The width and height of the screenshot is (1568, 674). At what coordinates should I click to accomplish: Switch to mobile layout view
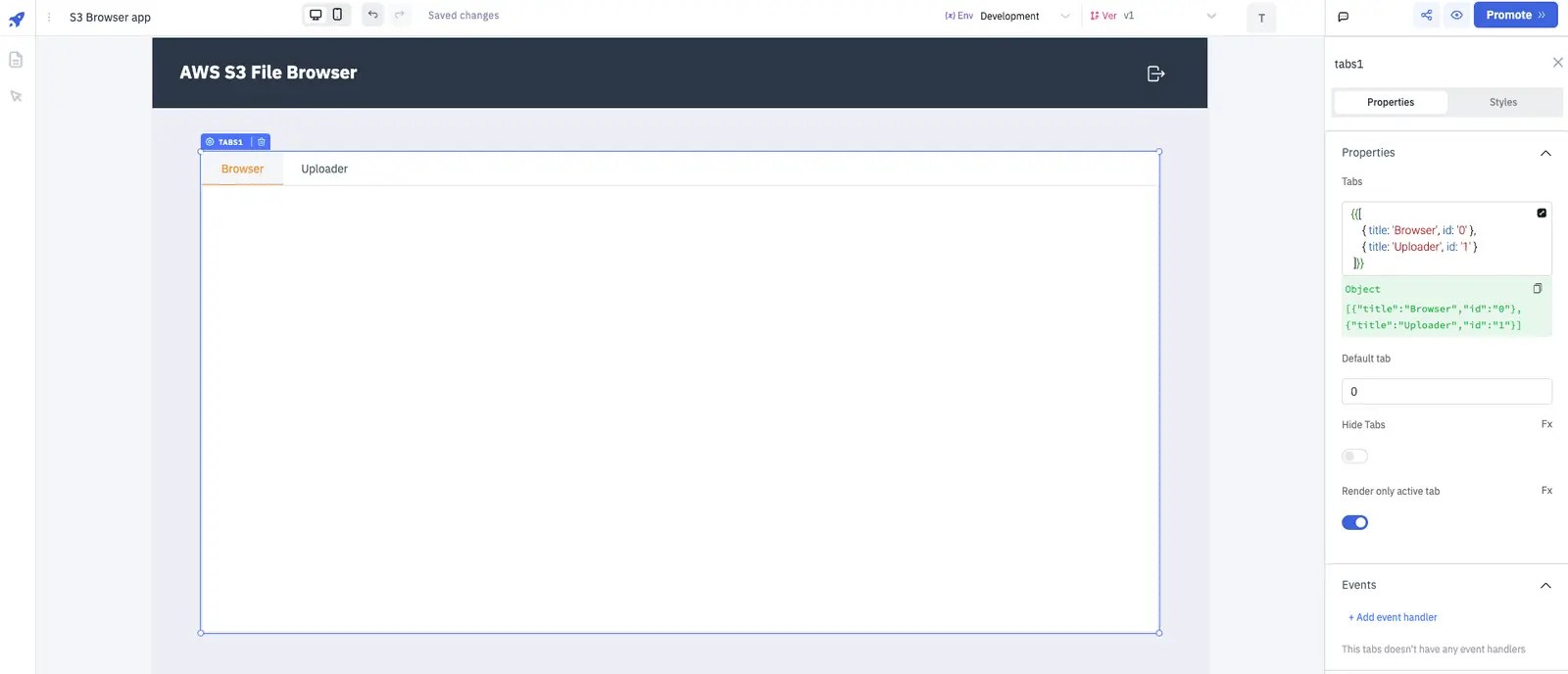337,15
